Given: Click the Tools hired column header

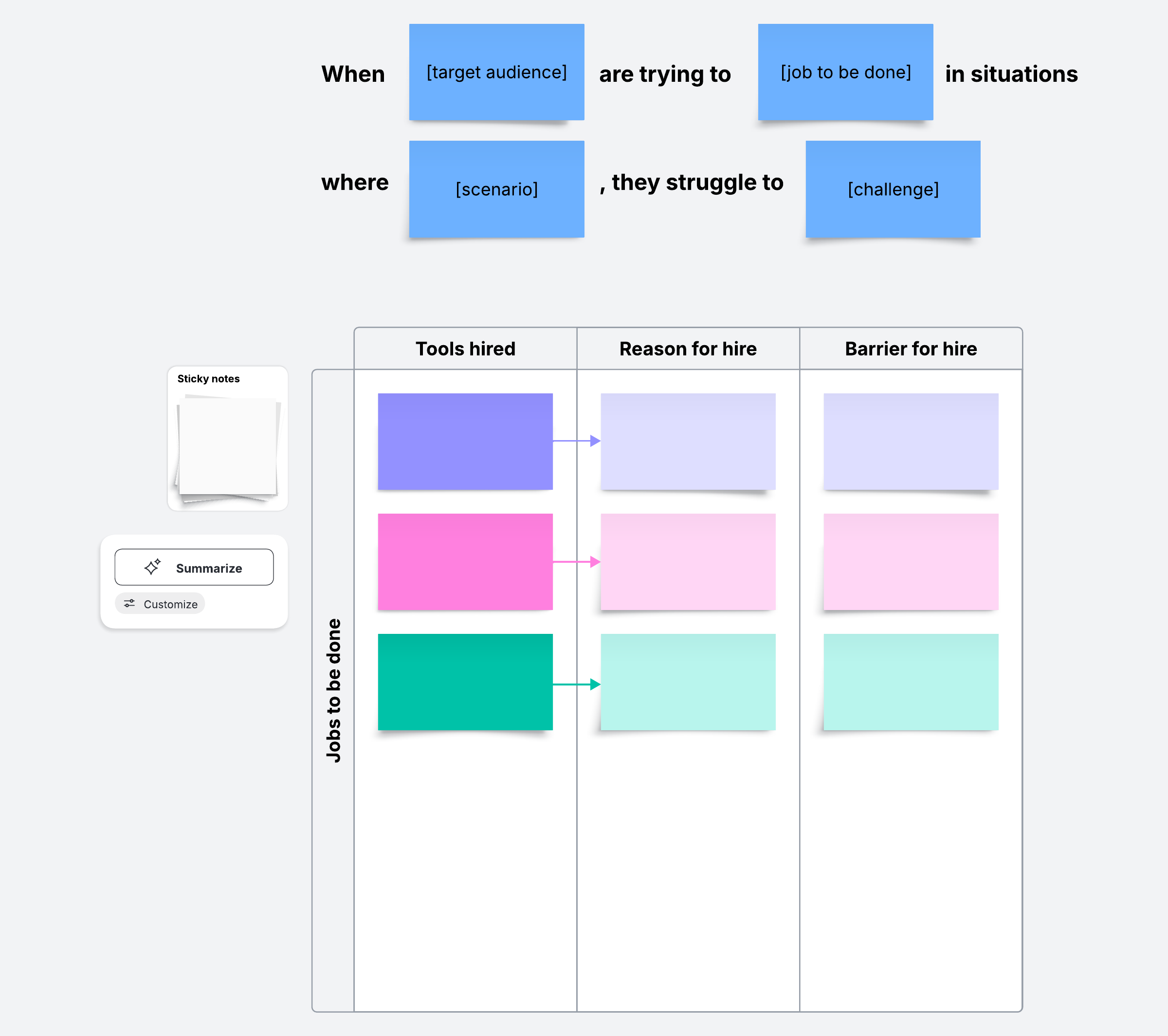Looking at the screenshot, I should click(x=465, y=349).
